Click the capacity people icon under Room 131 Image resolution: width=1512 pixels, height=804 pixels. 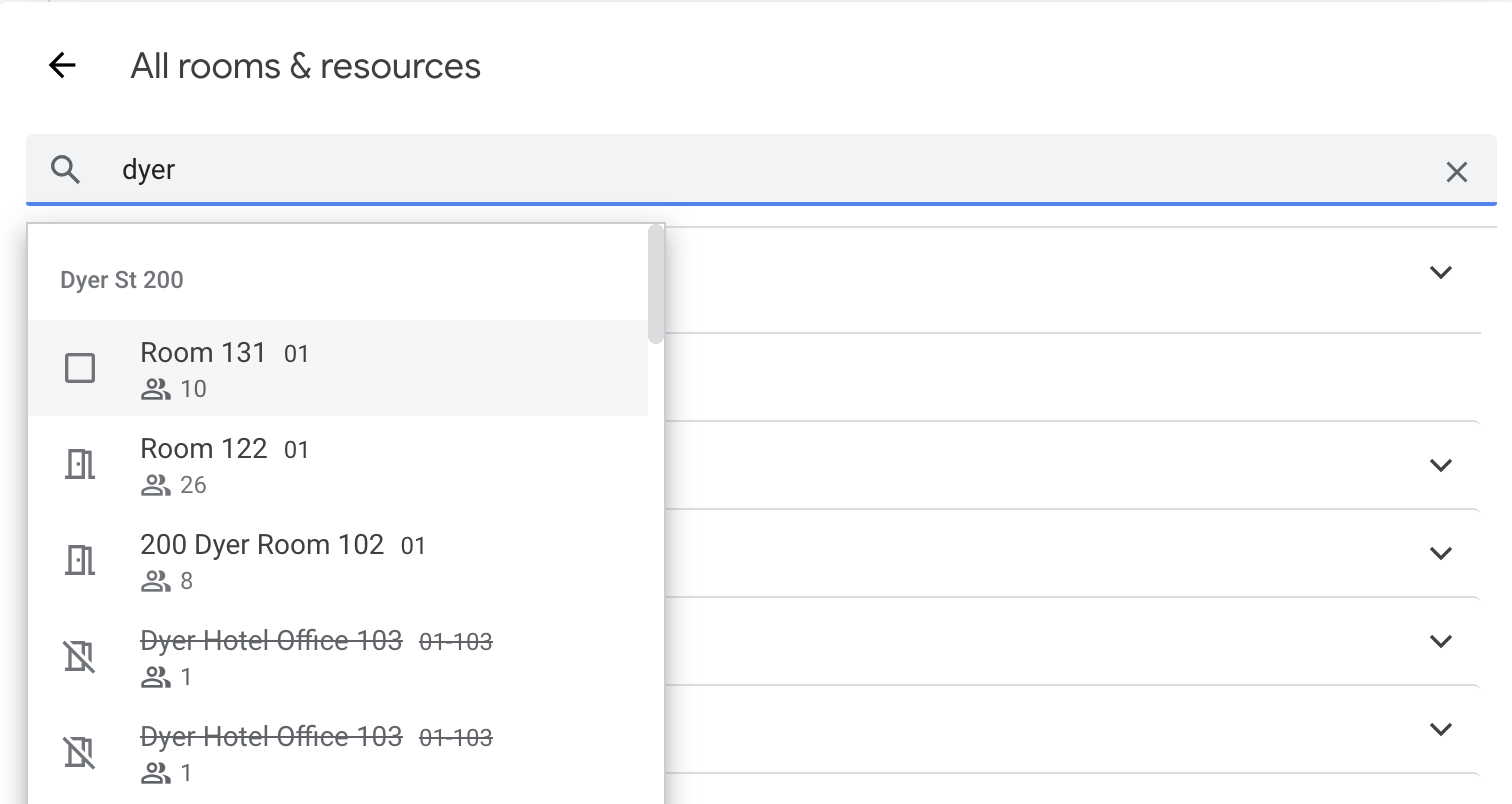[156, 389]
